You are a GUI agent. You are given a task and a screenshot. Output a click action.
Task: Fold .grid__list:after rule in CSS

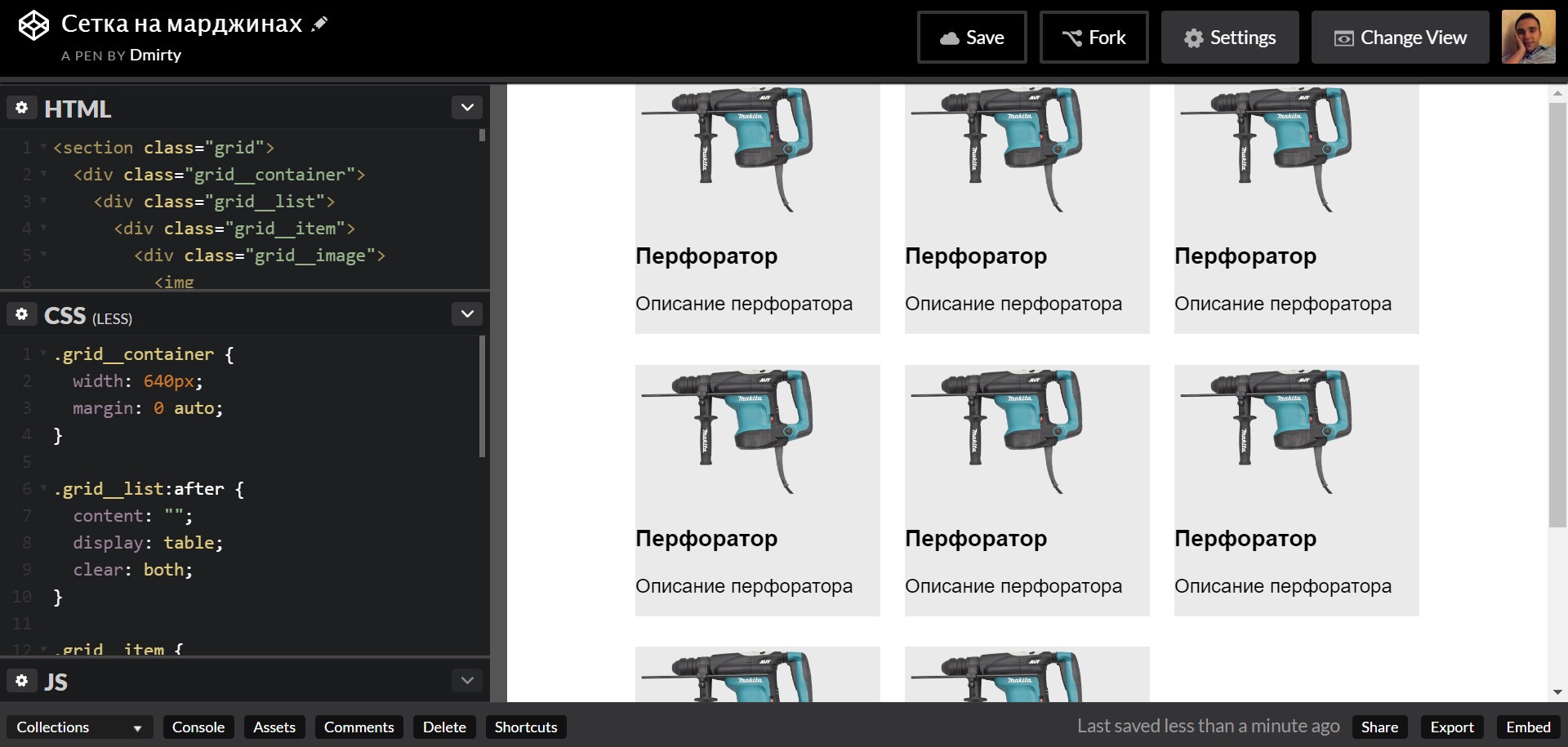coord(43,489)
